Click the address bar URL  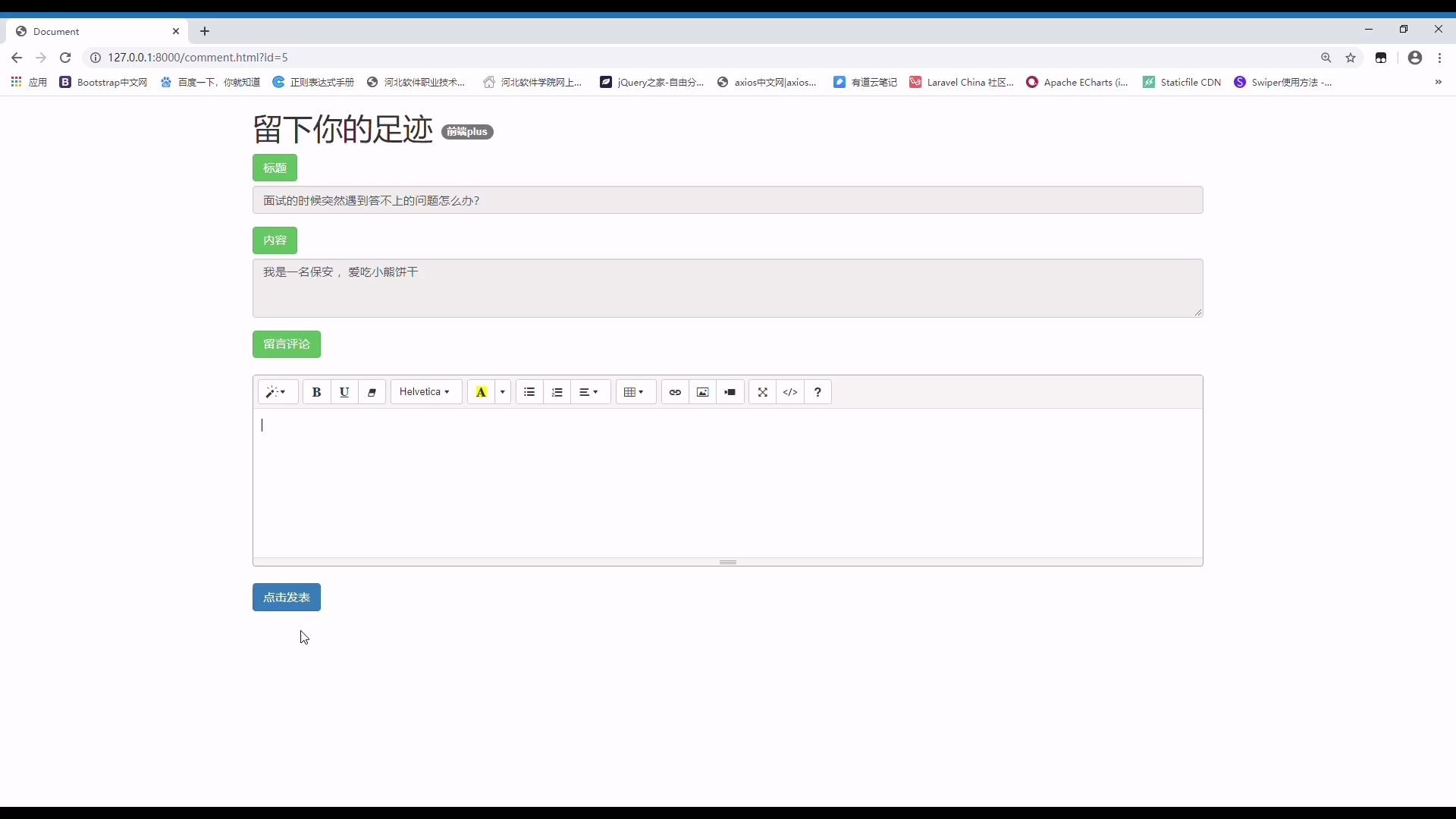[198, 58]
